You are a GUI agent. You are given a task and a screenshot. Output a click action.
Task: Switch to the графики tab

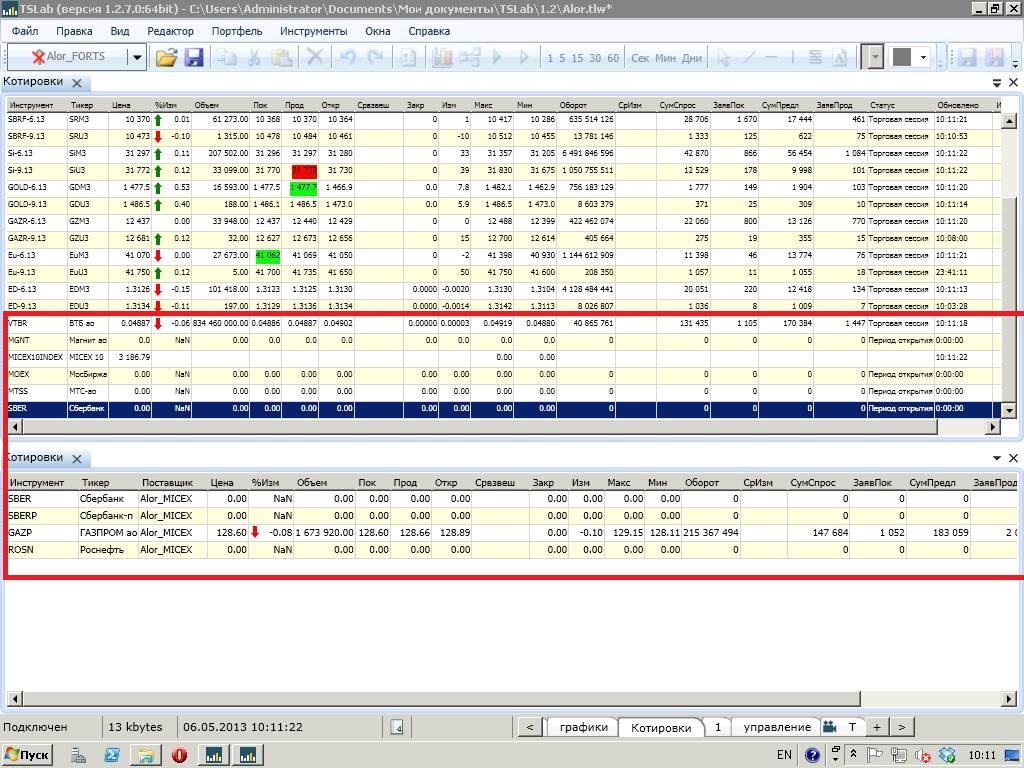click(583, 727)
